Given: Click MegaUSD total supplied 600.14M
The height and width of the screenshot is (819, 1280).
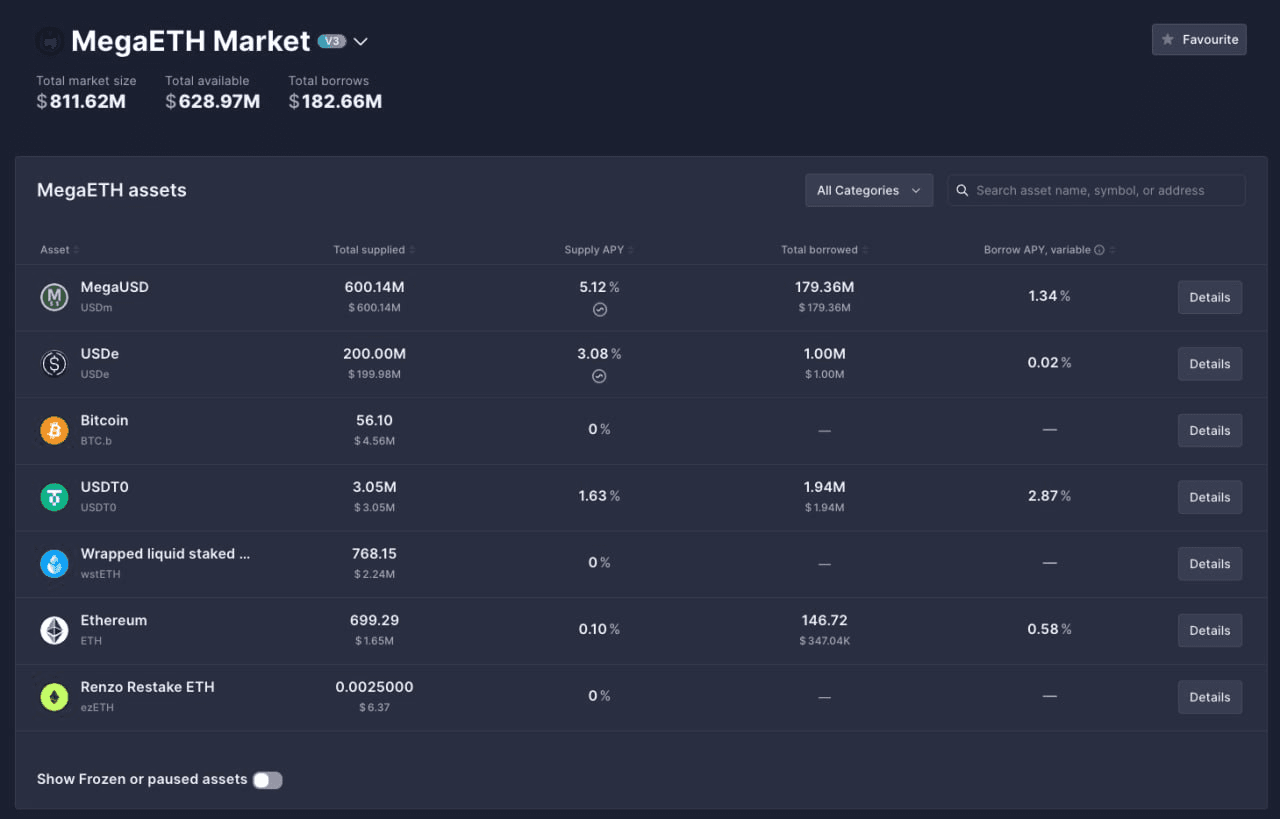Looking at the screenshot, I should point(375,287).
